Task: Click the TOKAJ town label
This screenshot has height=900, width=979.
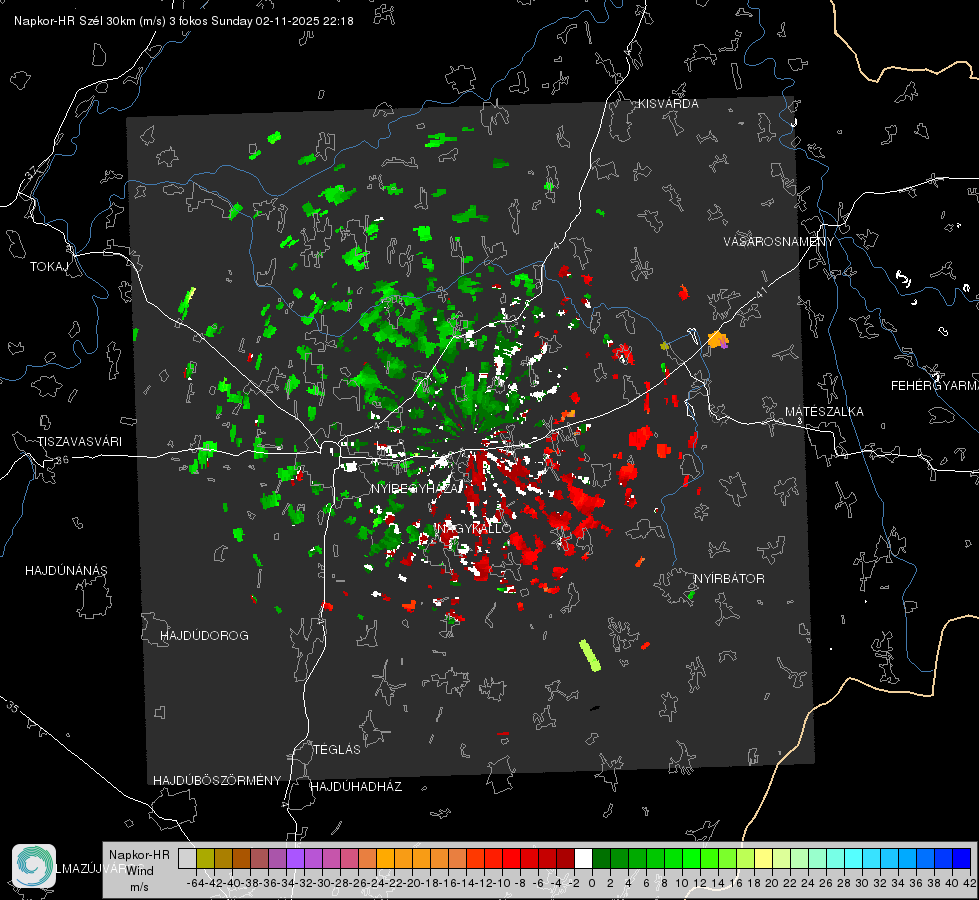Action: 49,267
